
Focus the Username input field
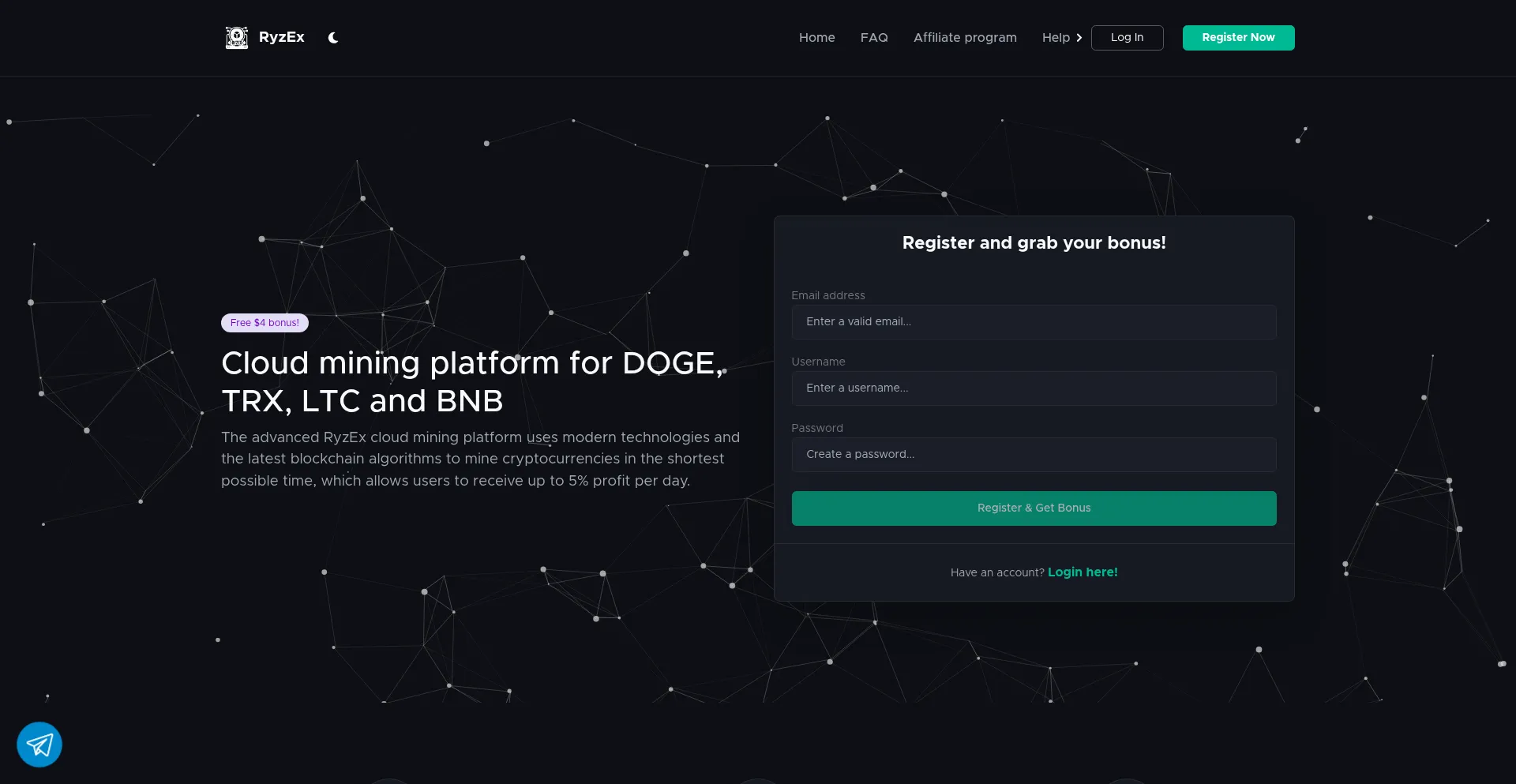click(x=1034, y=388)
